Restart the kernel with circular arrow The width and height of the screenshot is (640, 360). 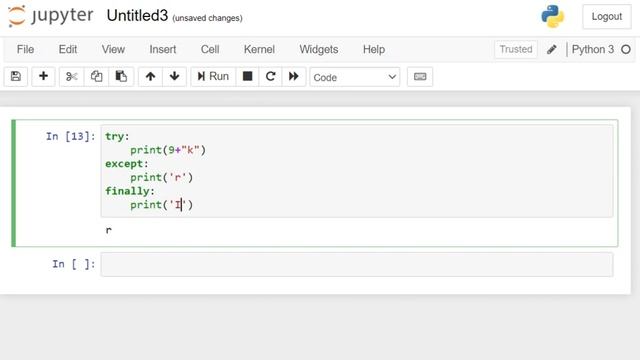click(270, 76)
